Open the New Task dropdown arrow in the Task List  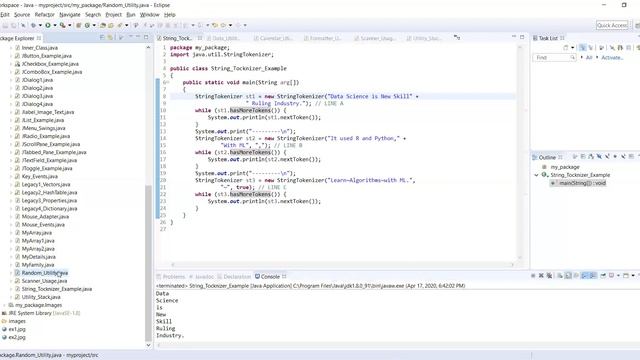(572, 48)
